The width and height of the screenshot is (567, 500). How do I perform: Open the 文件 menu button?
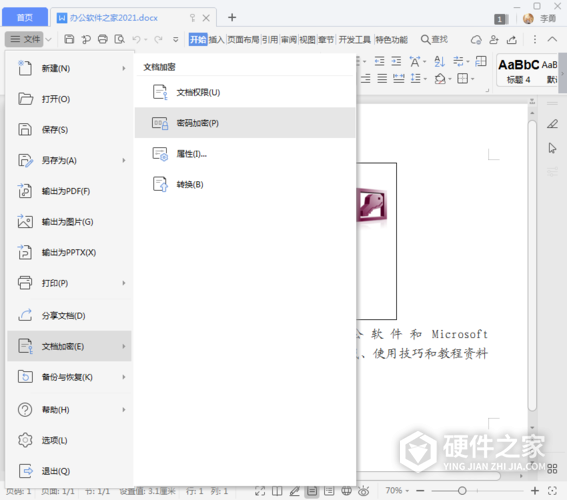click(24, 39)
